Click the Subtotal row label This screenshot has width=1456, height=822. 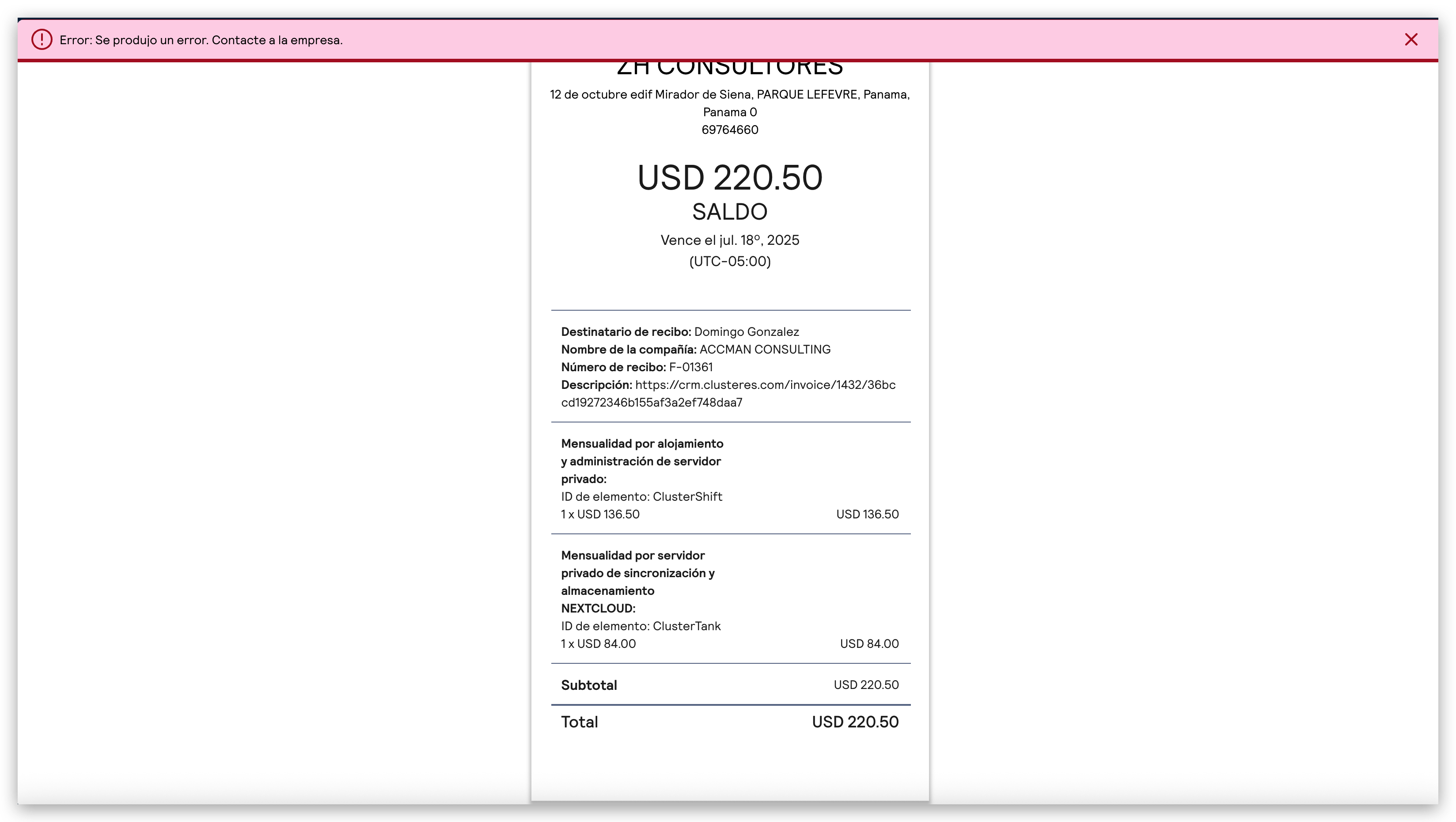[x=588, y=685]
